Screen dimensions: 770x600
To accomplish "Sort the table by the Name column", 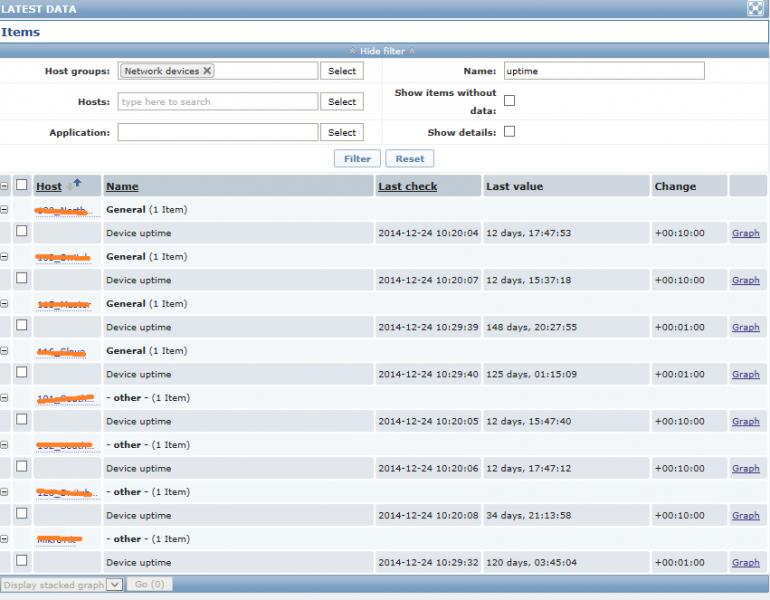I will pos(122,187).
